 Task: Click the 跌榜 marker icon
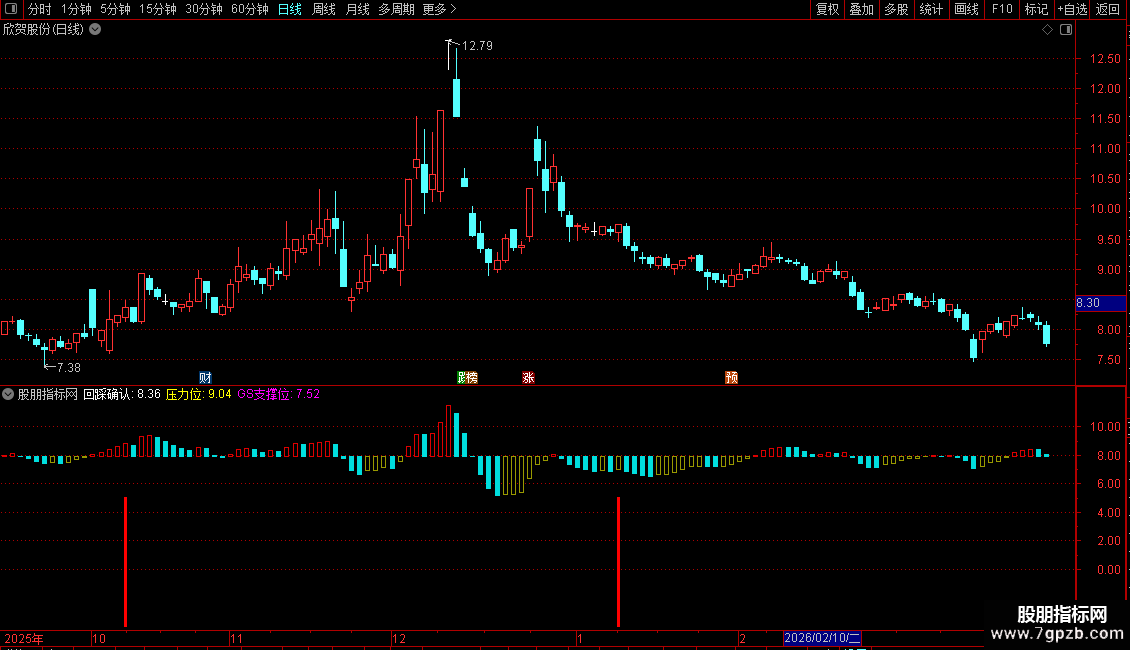468,378
